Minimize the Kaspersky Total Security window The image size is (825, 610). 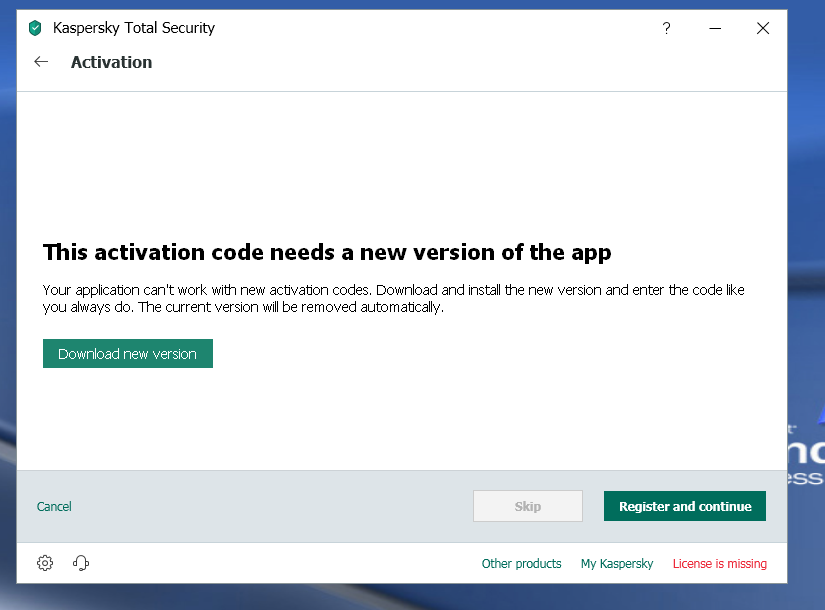pos(715,28)
